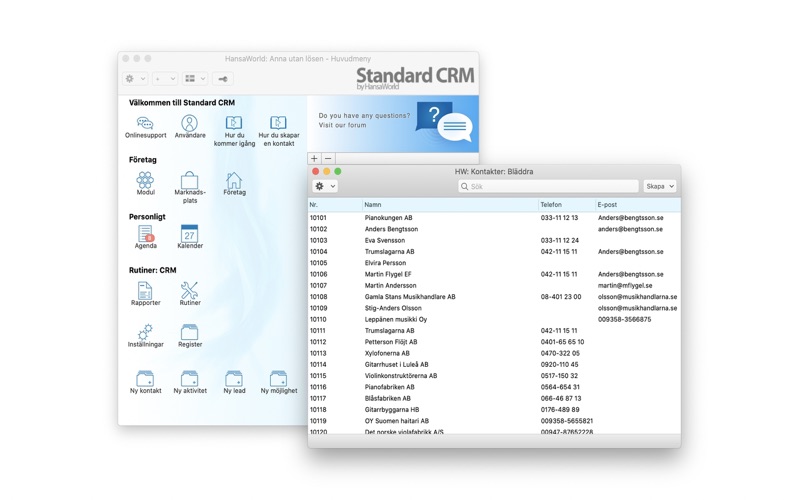Close the Kontakter window with red button
The width and height of the screenshot is (800, 500).
tap(315, 171)
